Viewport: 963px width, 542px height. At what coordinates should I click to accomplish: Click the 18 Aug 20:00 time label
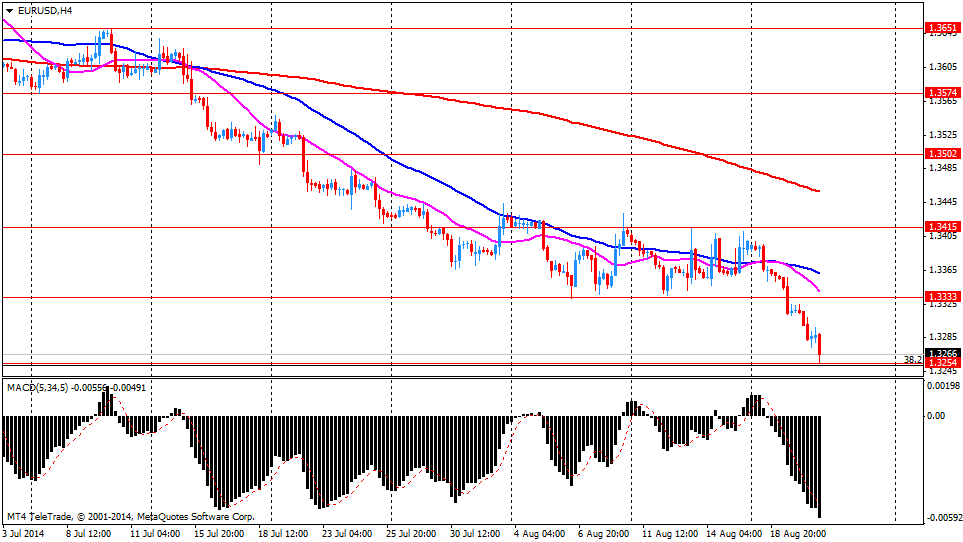click(x=798, y=533)
